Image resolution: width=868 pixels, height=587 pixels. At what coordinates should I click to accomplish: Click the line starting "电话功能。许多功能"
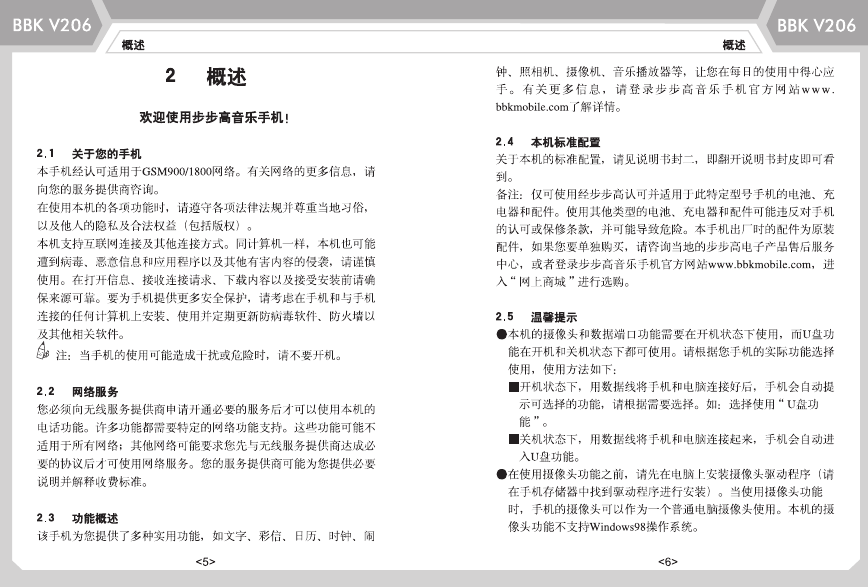[x=206, y=428]
